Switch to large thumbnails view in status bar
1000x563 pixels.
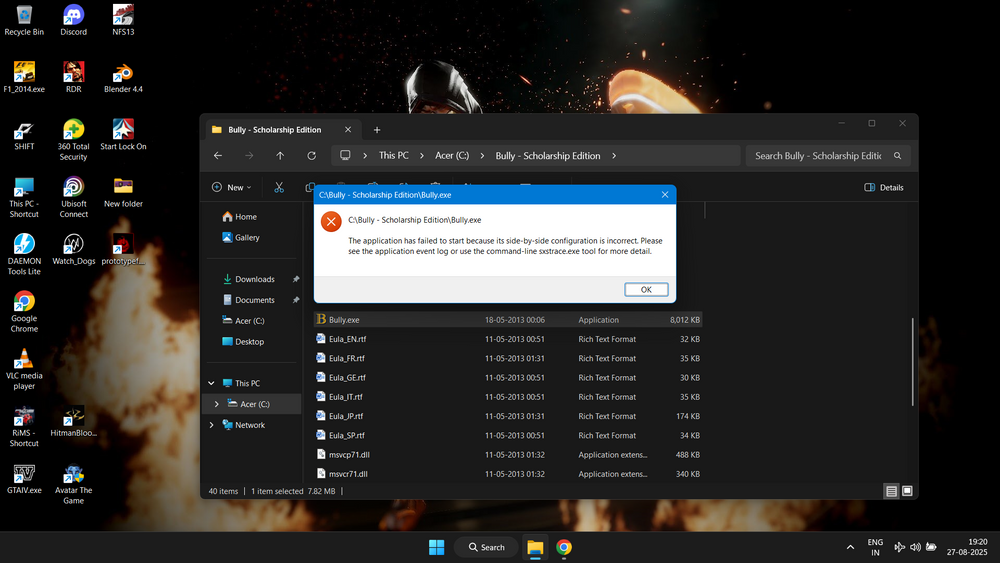tap(907, 491)
